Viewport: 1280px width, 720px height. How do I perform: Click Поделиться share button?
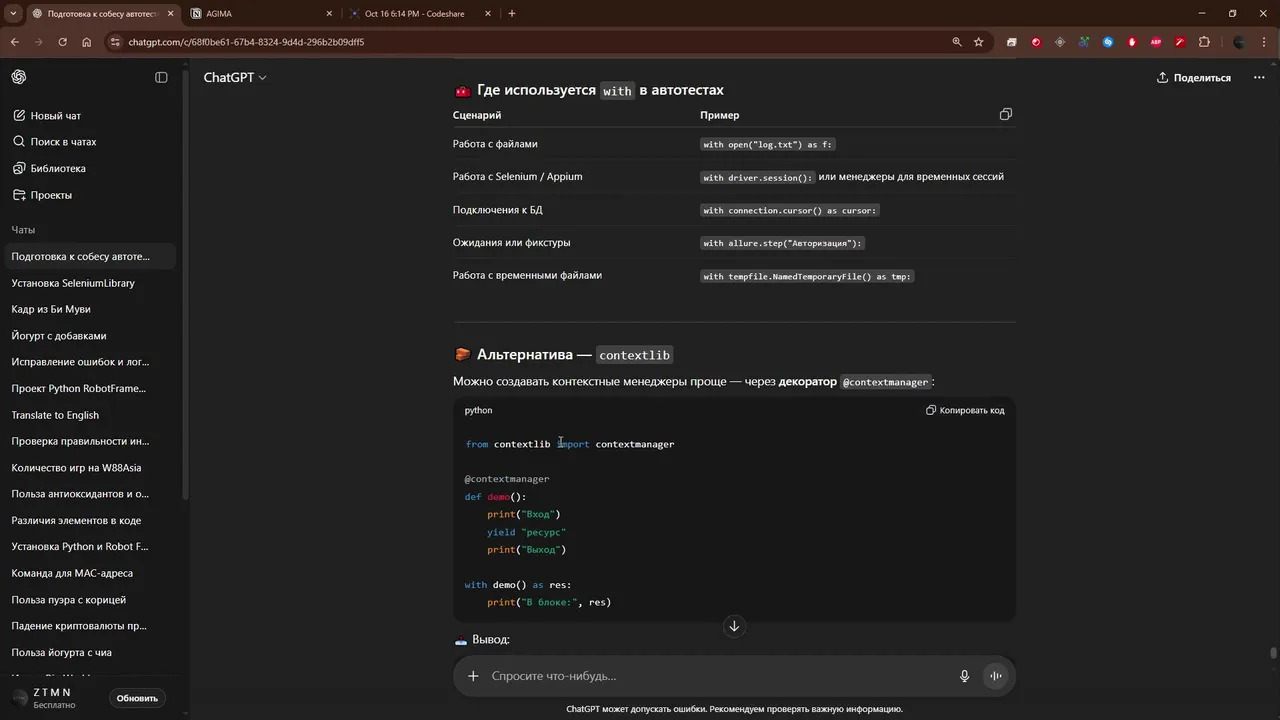click(1194, 77)
